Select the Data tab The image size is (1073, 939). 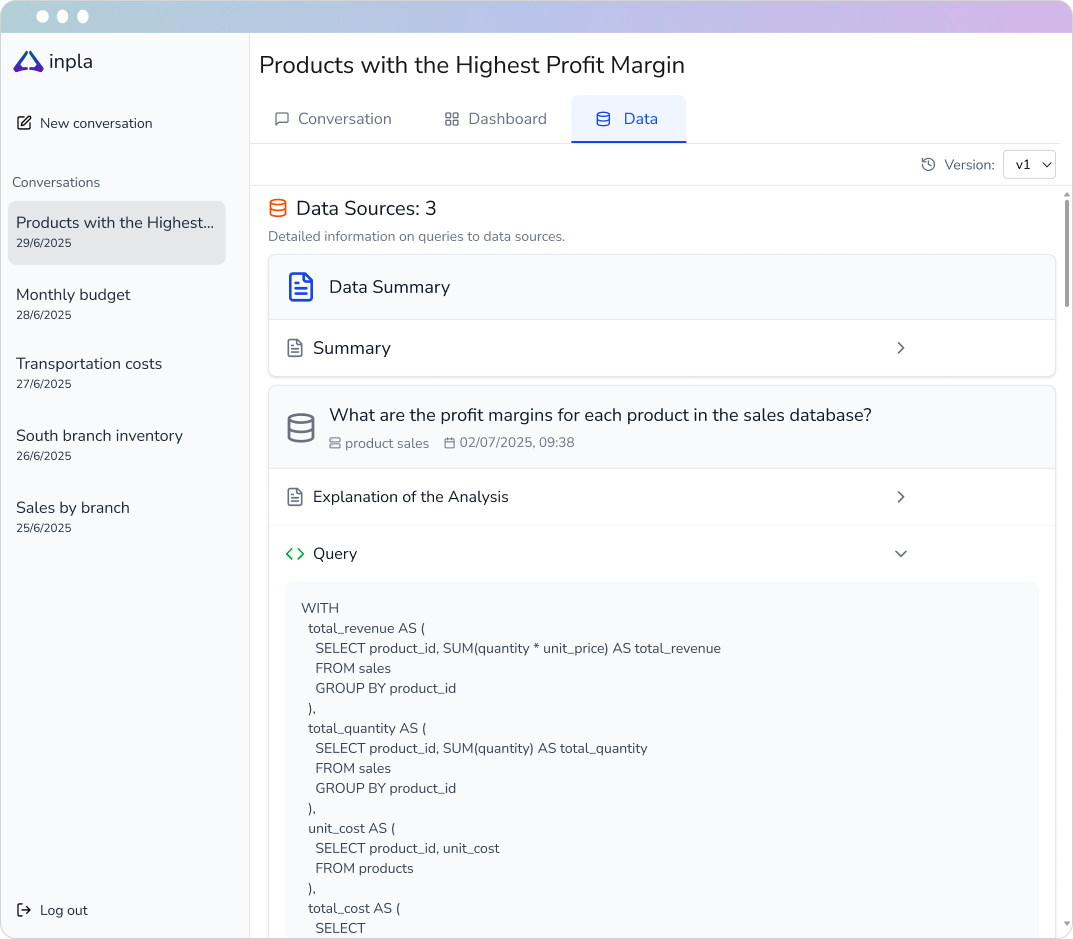[628, 119]
